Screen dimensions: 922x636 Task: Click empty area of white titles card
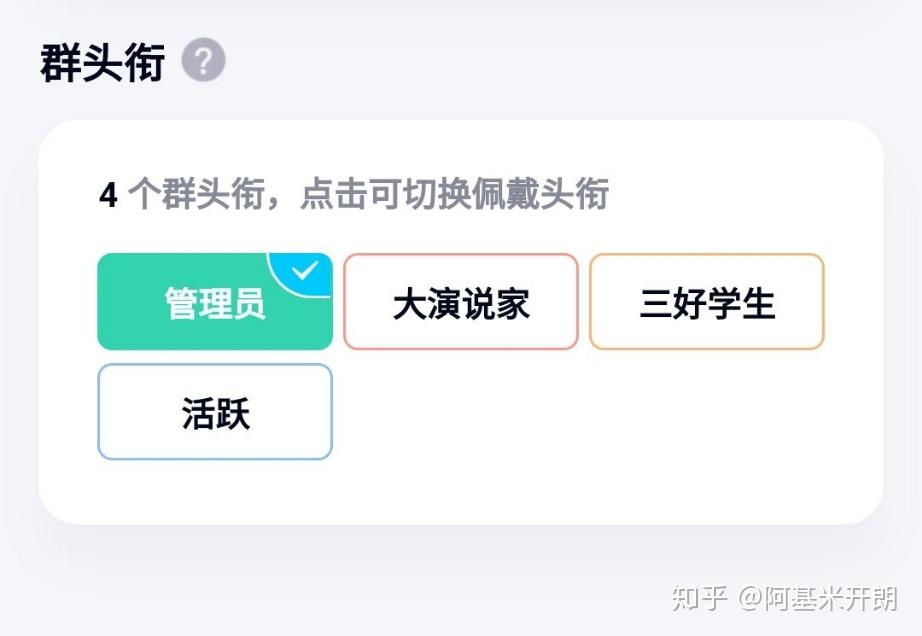[x=600, y=440]
